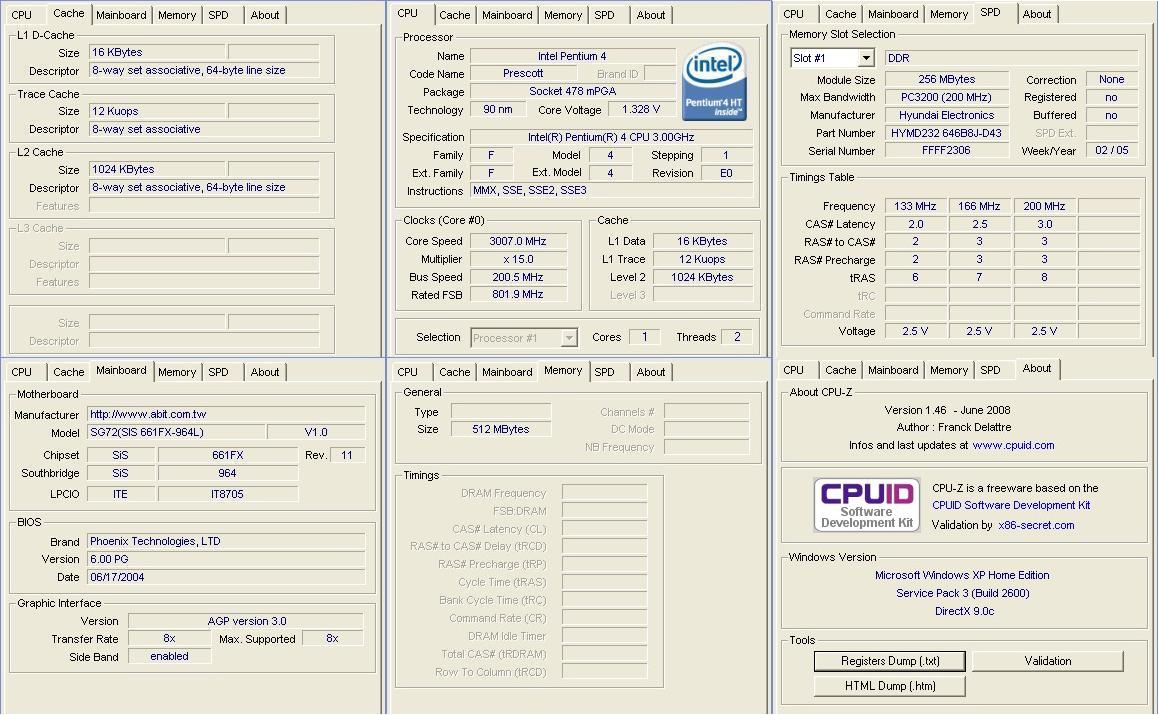In the Processor window, switch to the Memory tab
The width and height of the screenshot is (1159, 715).
click(x=563, y=15)
